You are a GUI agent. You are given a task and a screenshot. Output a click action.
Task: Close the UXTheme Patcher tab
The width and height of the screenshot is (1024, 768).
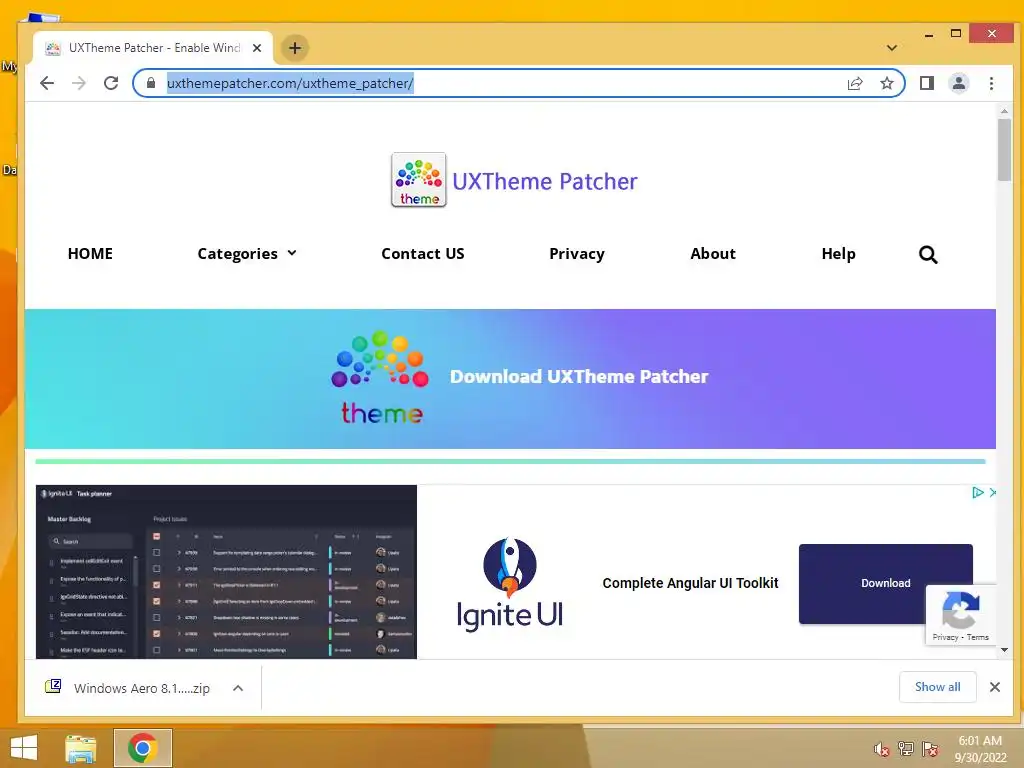[257, 48]
